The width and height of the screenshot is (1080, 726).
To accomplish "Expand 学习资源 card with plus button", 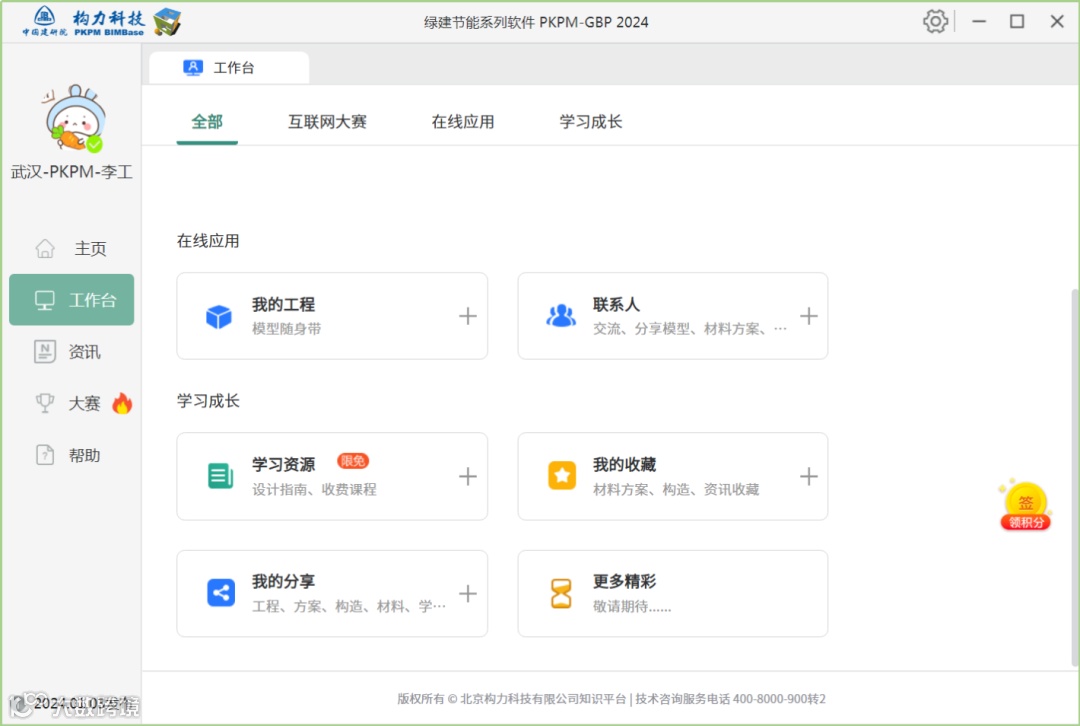I will point(468,476).
